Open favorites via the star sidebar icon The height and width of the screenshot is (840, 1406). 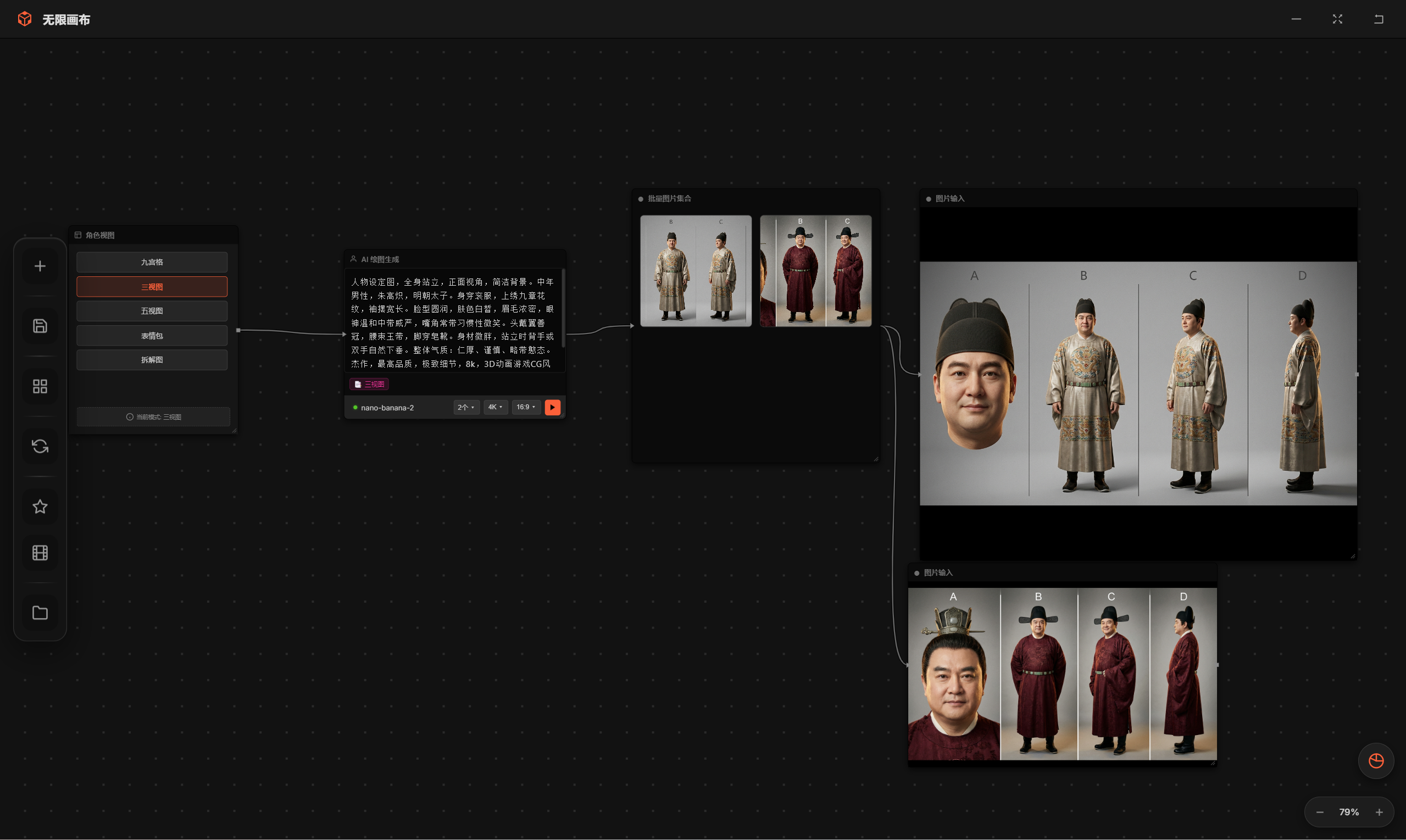tap(40, 507)
